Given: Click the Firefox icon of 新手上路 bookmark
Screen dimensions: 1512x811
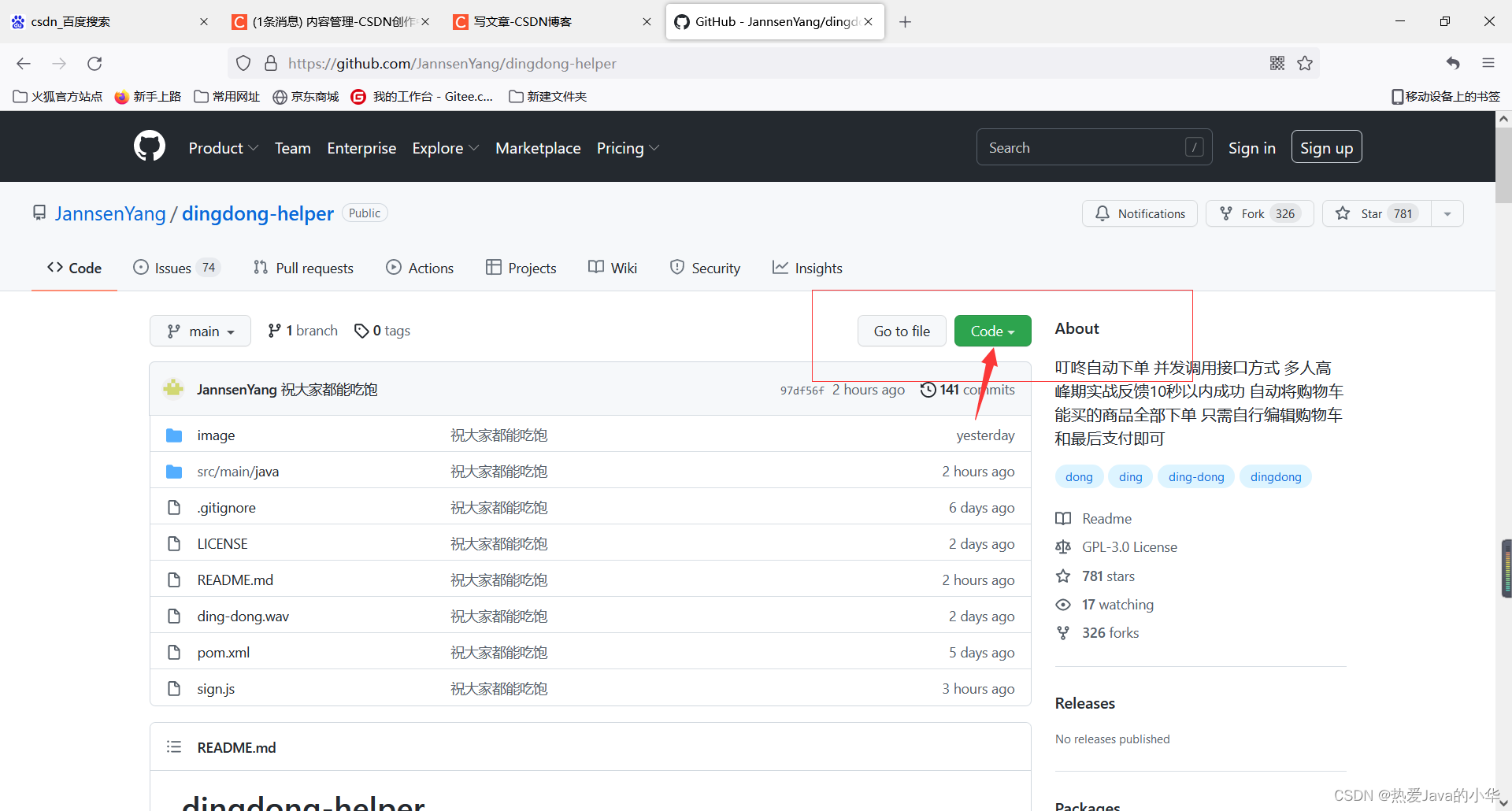Looking at the screenshot, I should [121, 97].
